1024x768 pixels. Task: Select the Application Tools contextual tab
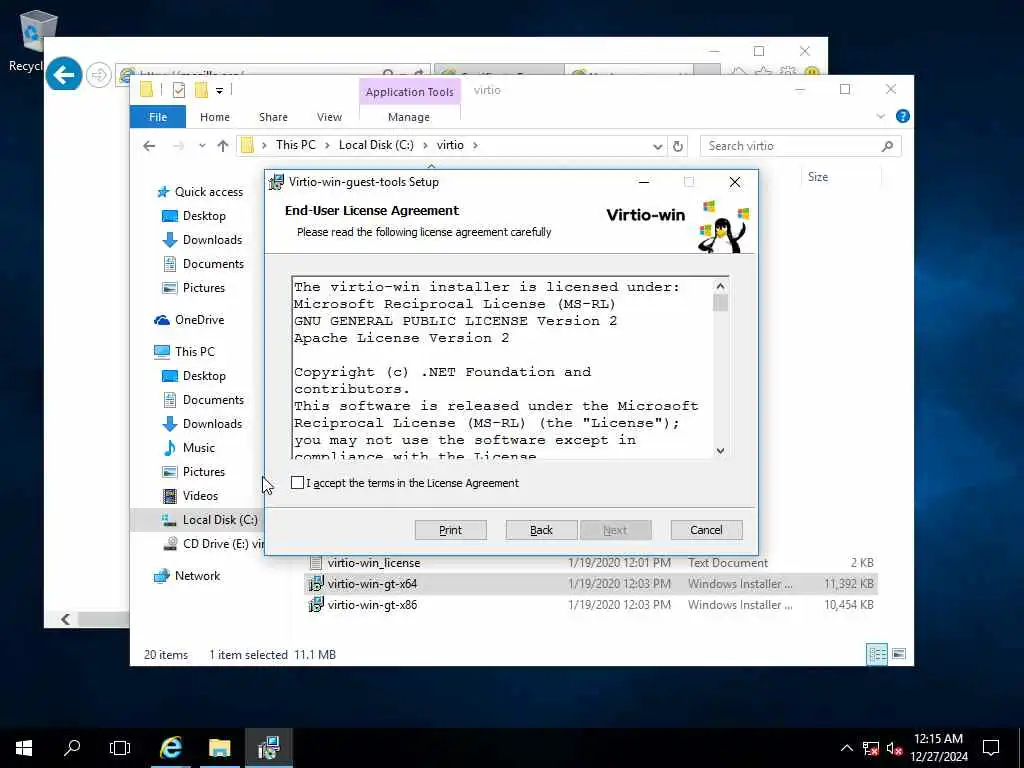pos(409,92)
